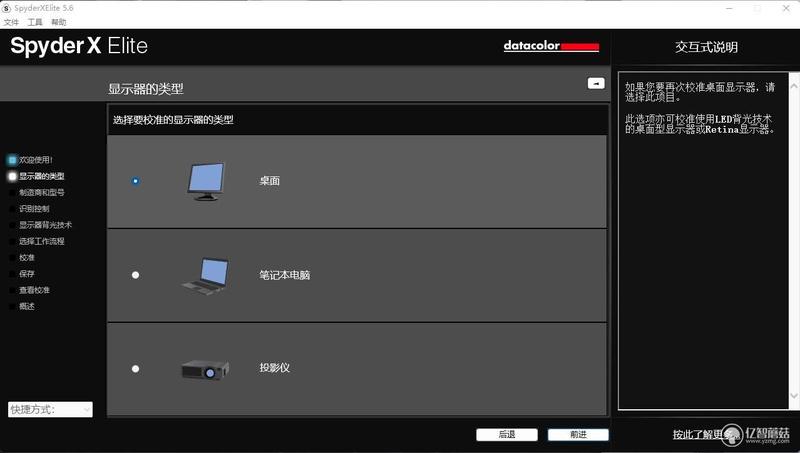800x453 pixels.
Task: Click the projector icon
Action: (x=205, y=369)
